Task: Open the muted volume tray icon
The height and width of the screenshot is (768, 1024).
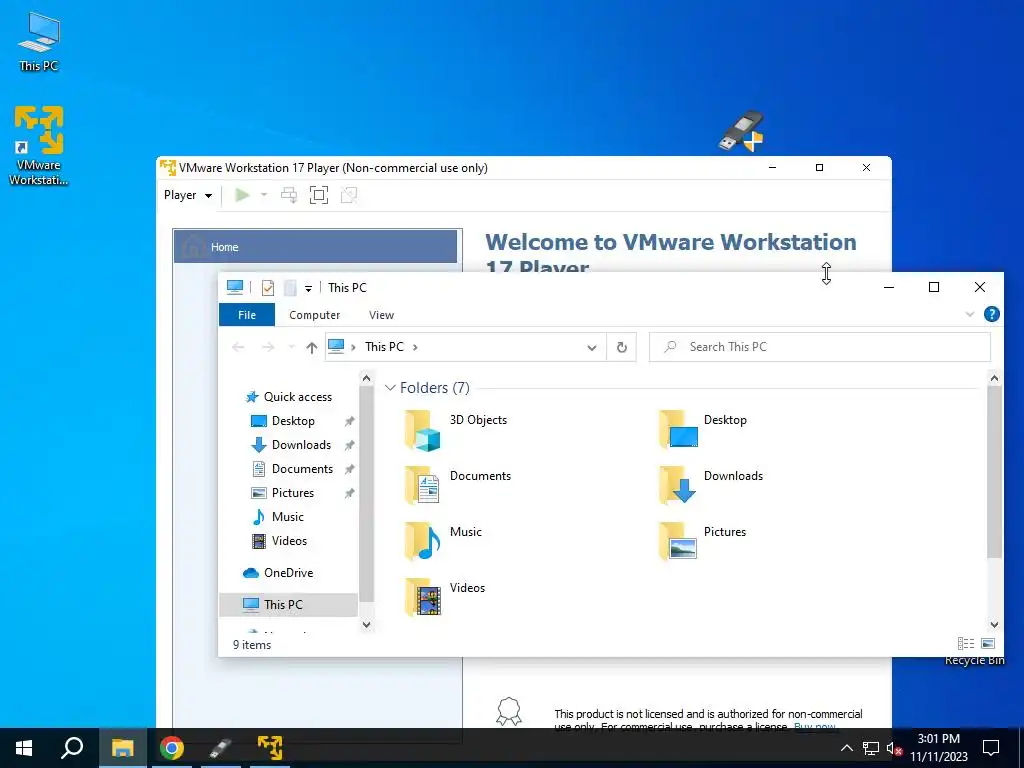Action: pyautogui.click(x=894, y=748)
